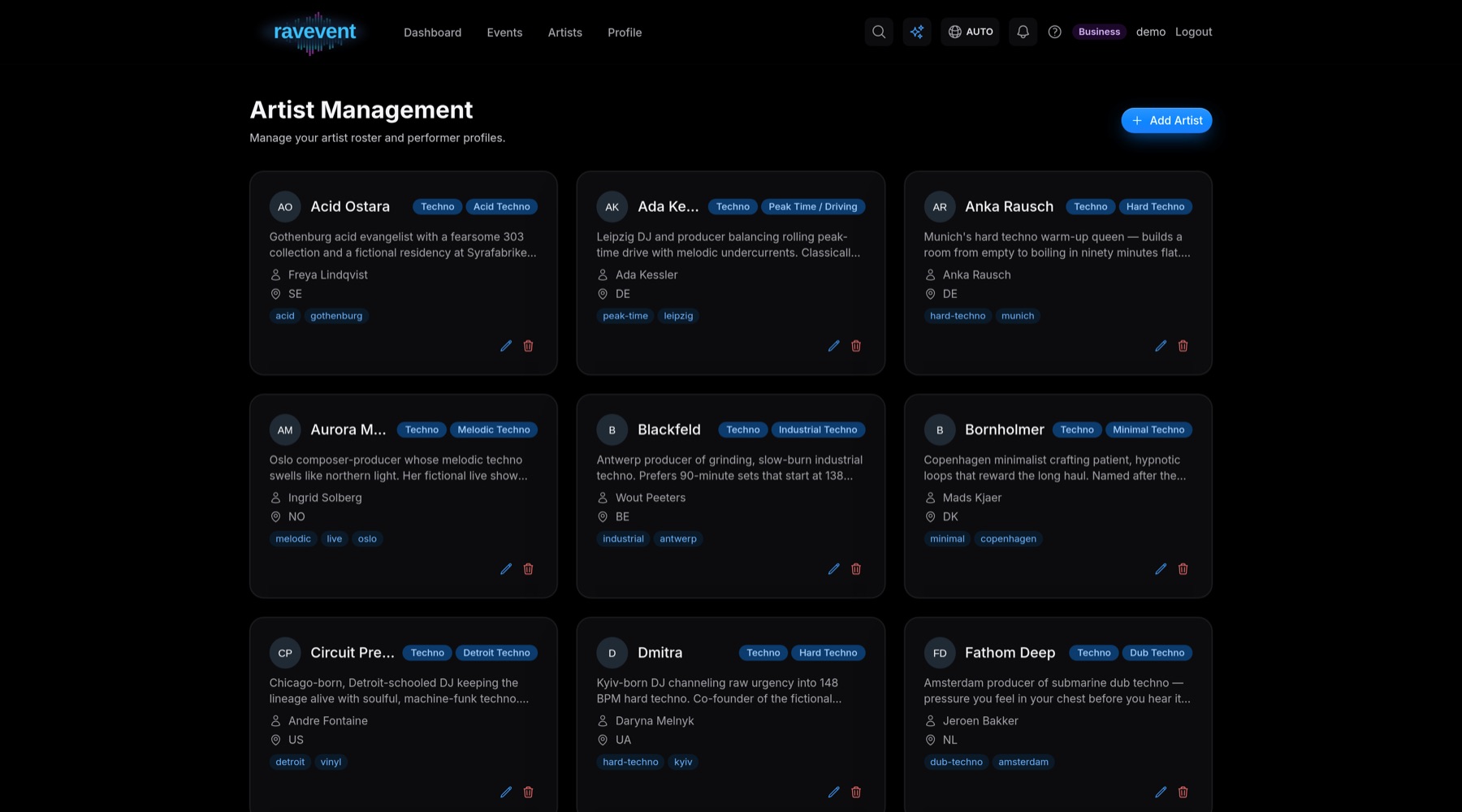Click the 'antwerp' tag

[x=678, y=539]
